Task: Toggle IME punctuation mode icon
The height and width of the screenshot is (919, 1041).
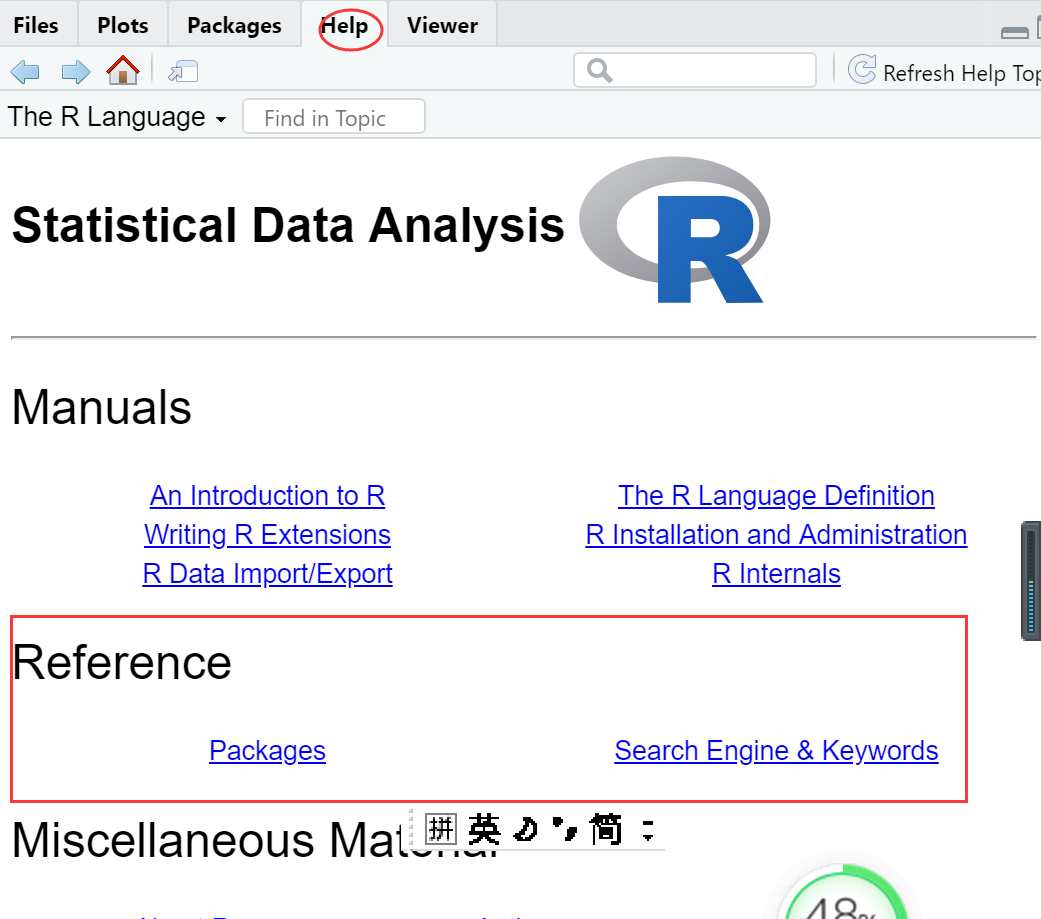Action: 565,828
